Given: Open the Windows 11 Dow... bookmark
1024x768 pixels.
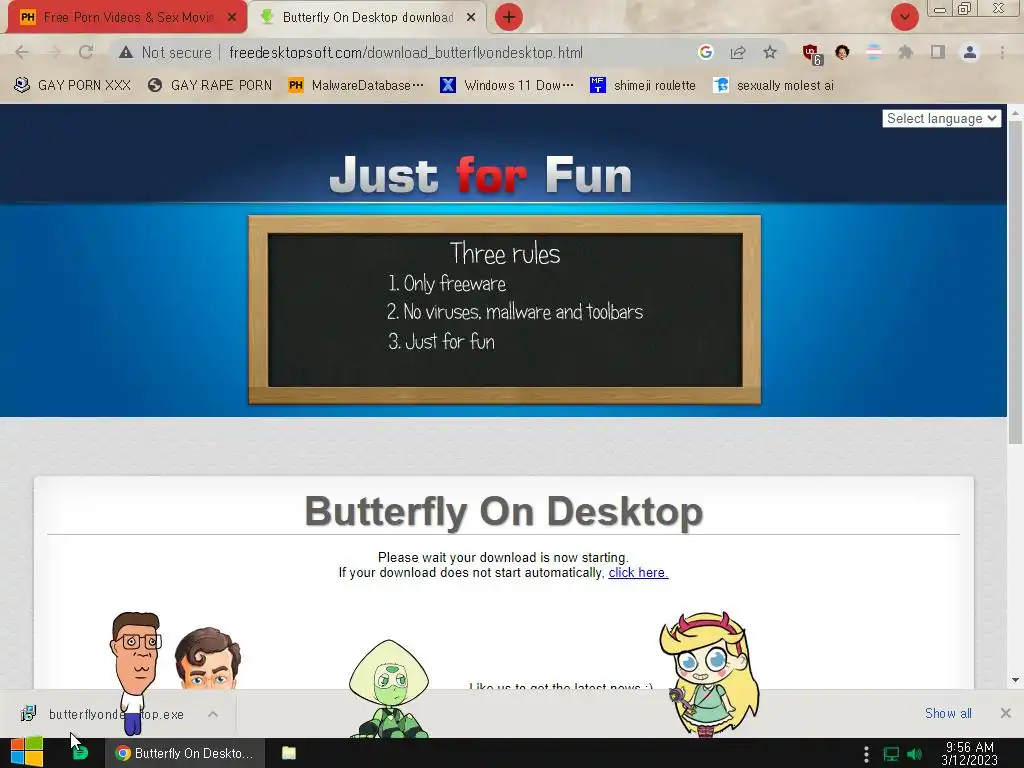Looking at the screenshot, I should click(x=507, y=85).
